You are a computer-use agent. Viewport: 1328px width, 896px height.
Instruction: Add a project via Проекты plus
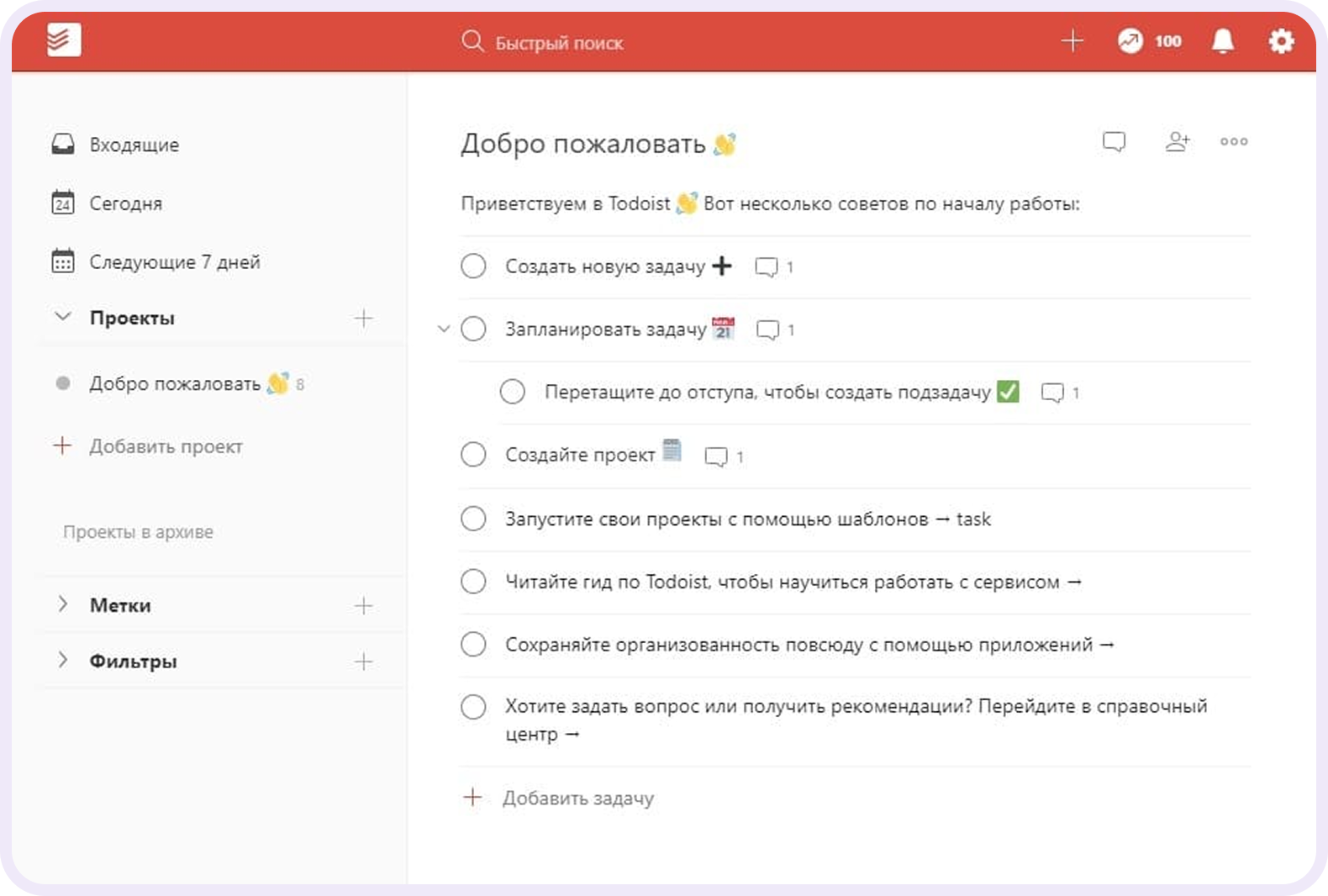point(363,319)
